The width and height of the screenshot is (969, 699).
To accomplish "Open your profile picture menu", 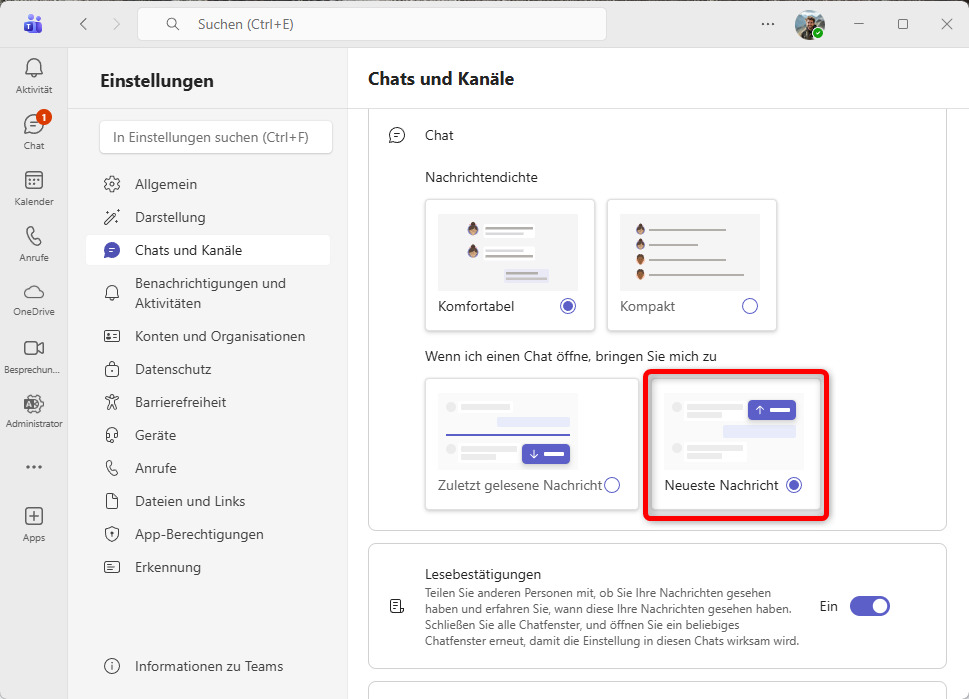I will [809, 24].
